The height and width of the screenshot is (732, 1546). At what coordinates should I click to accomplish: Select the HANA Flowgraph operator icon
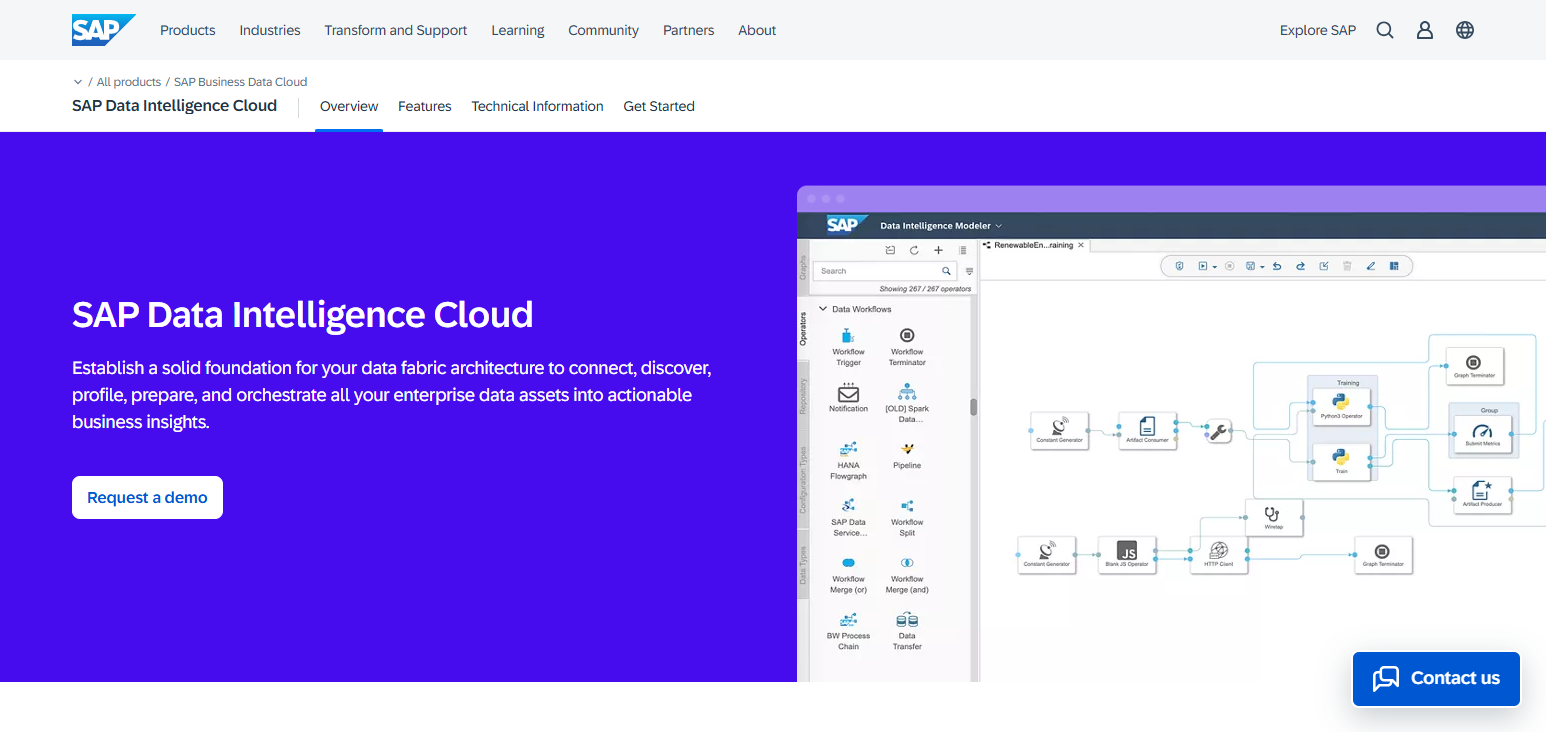coord(848,449)
